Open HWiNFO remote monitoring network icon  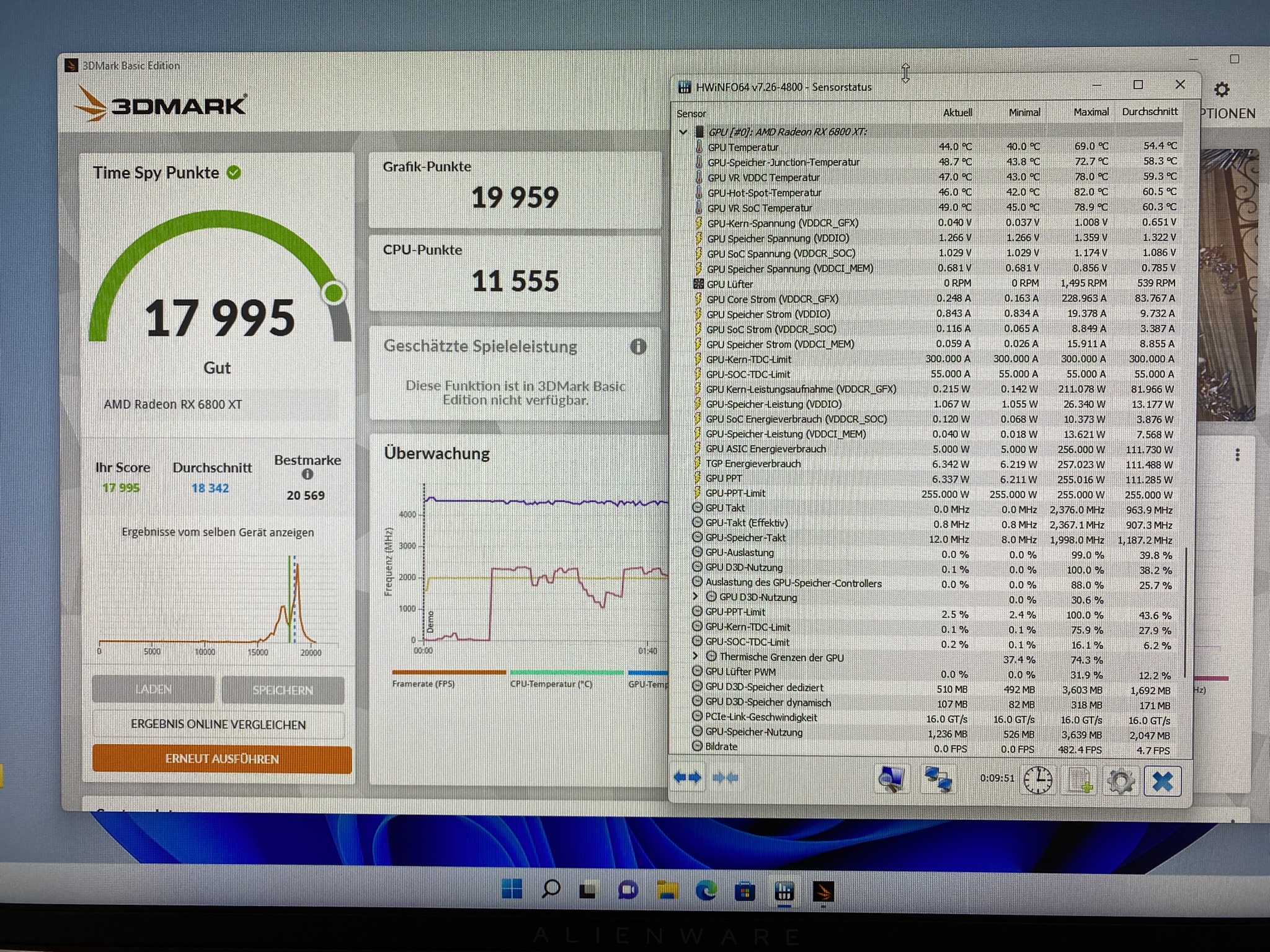938,779
